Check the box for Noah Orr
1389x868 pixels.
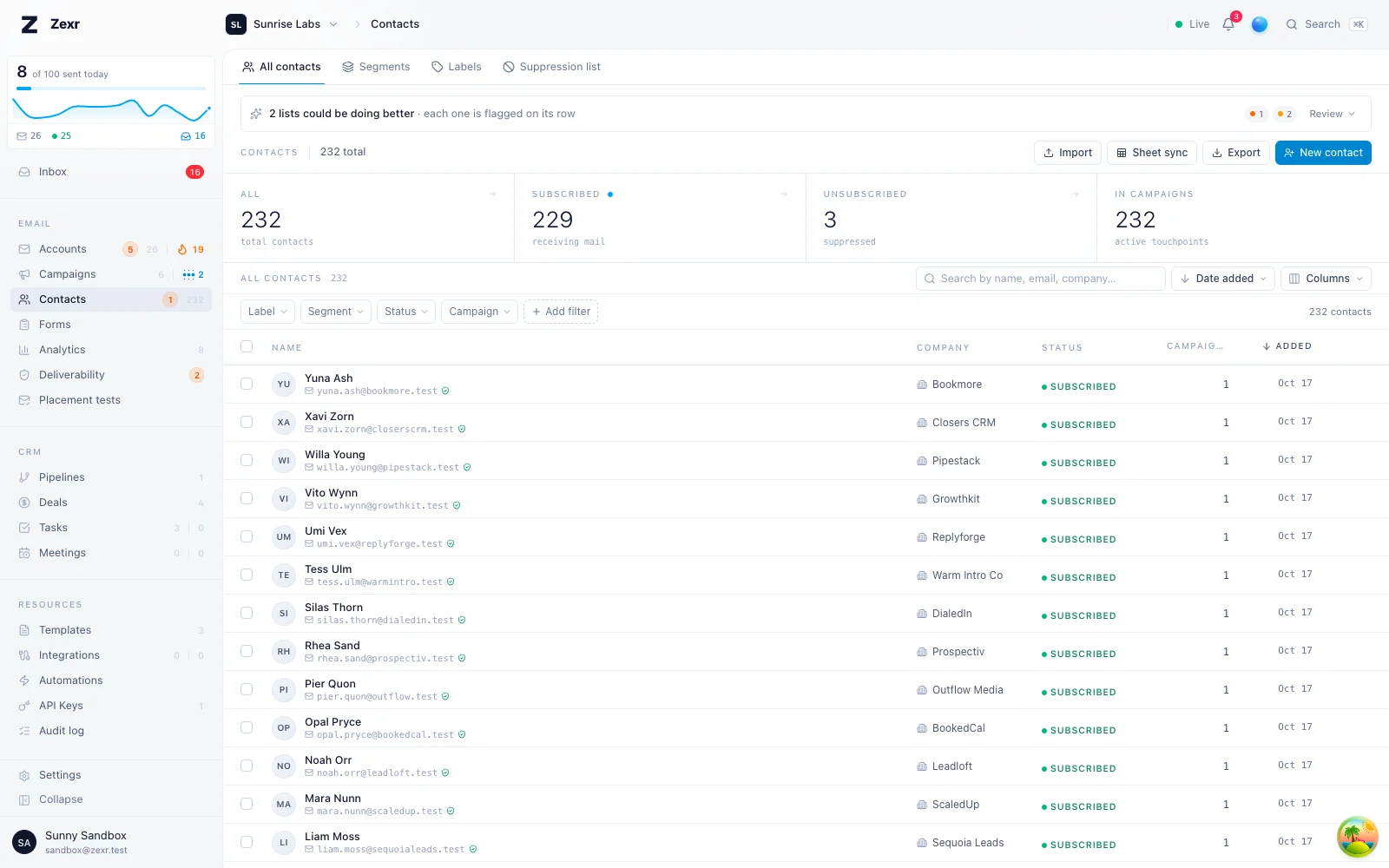247,766
